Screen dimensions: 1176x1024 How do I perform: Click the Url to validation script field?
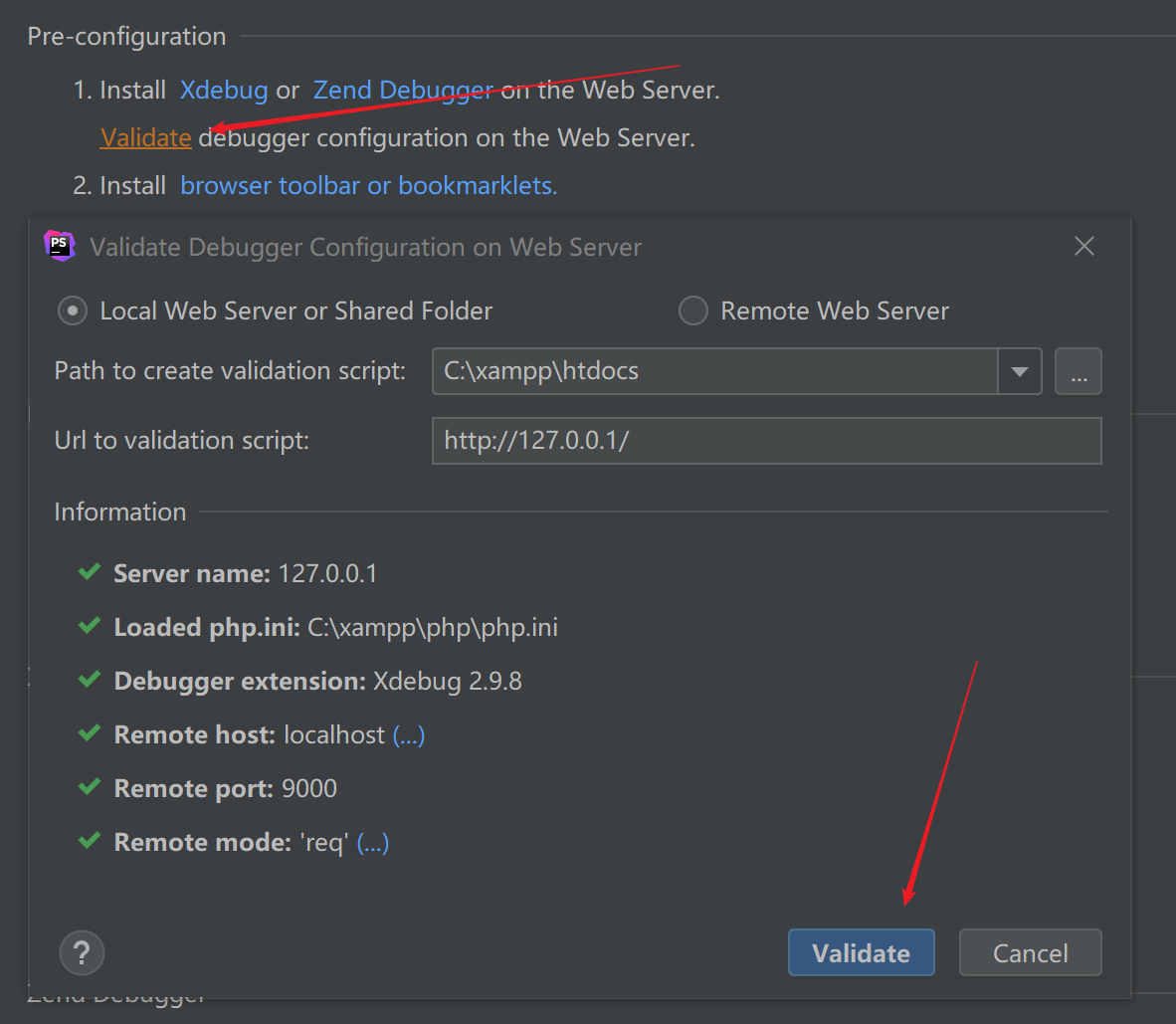[766, 441]
